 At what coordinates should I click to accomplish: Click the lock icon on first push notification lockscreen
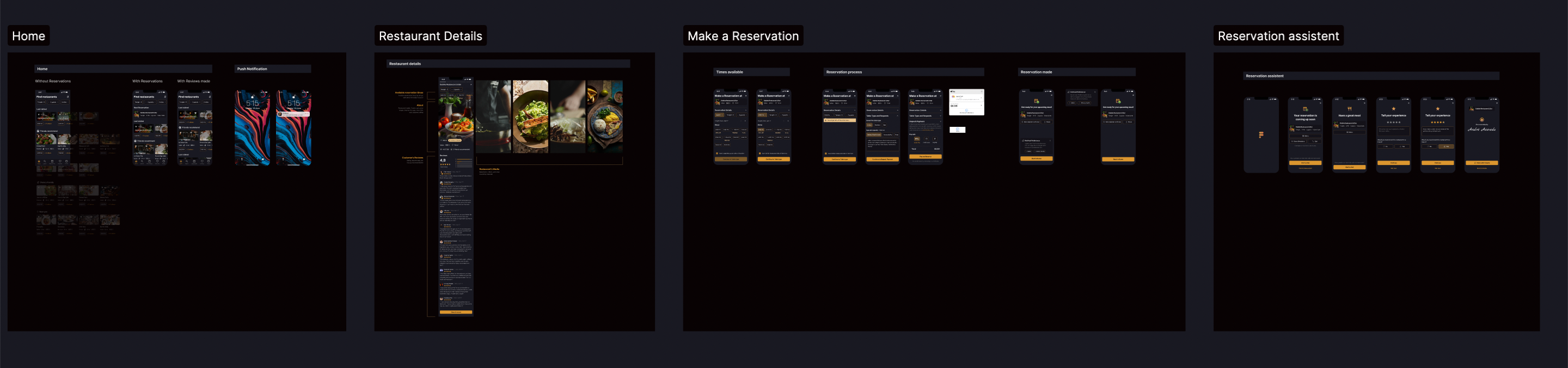(252, 97)
